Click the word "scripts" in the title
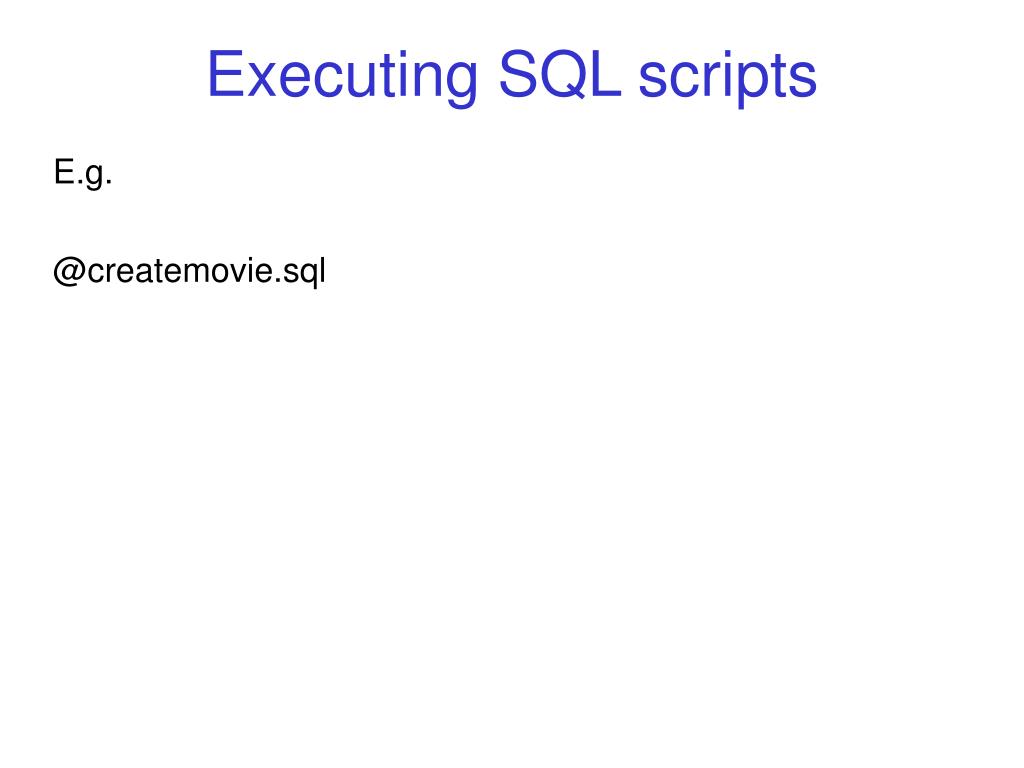 point(728,78)
